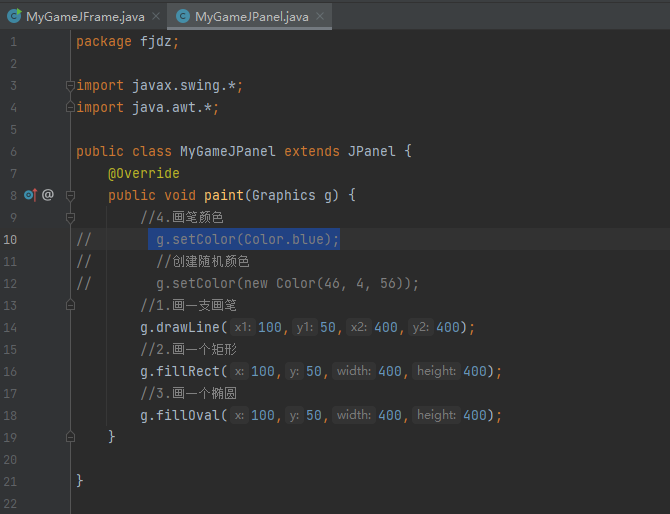Click line number 1 in the gutter
Viewport: 670px width, 514px height.
(13, 42)
